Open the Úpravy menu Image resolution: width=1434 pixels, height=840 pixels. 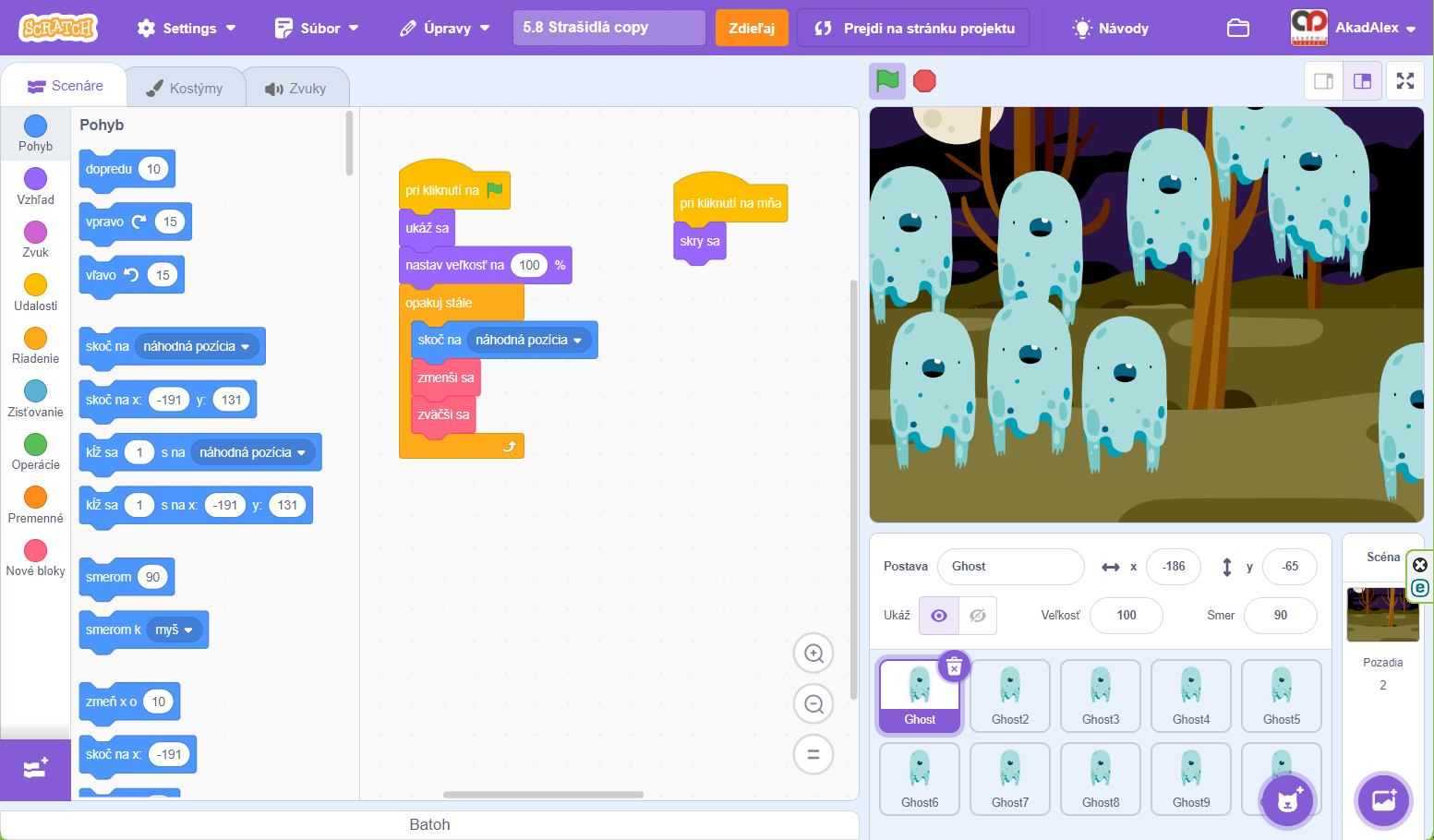(445, 28)
